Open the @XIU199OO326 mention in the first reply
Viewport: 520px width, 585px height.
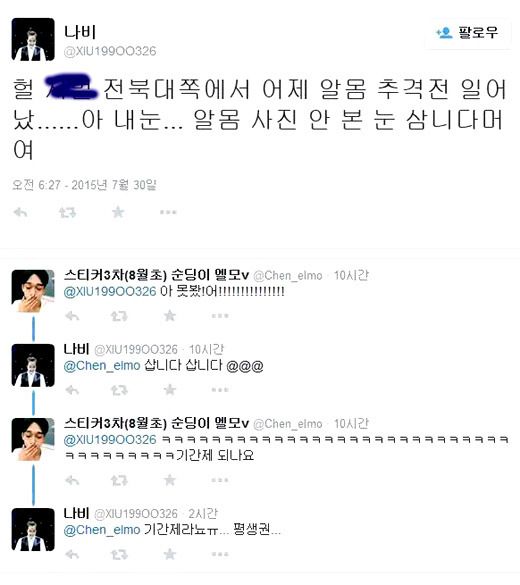click(110, 291)
